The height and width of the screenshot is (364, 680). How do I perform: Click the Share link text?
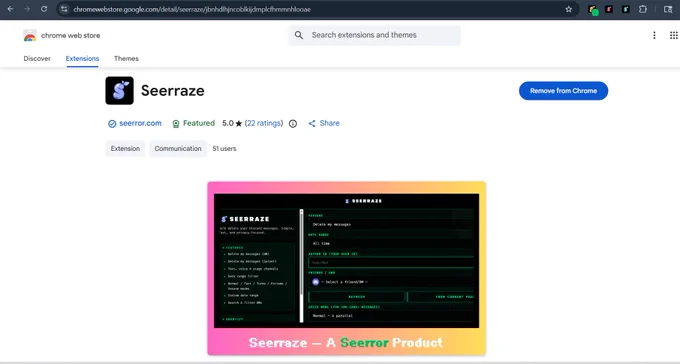pyautogui.click(x=330, y=123)
